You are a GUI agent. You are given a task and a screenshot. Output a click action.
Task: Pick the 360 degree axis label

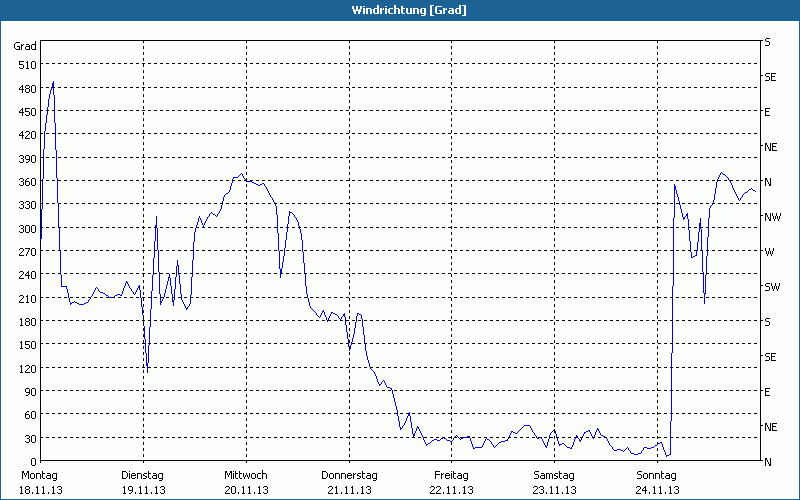pos(28,182)
